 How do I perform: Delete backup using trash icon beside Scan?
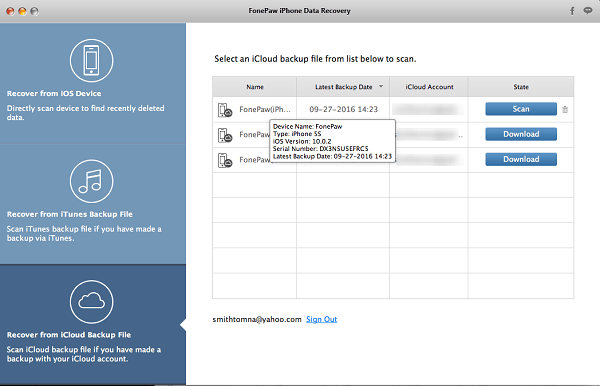point(565,109)
